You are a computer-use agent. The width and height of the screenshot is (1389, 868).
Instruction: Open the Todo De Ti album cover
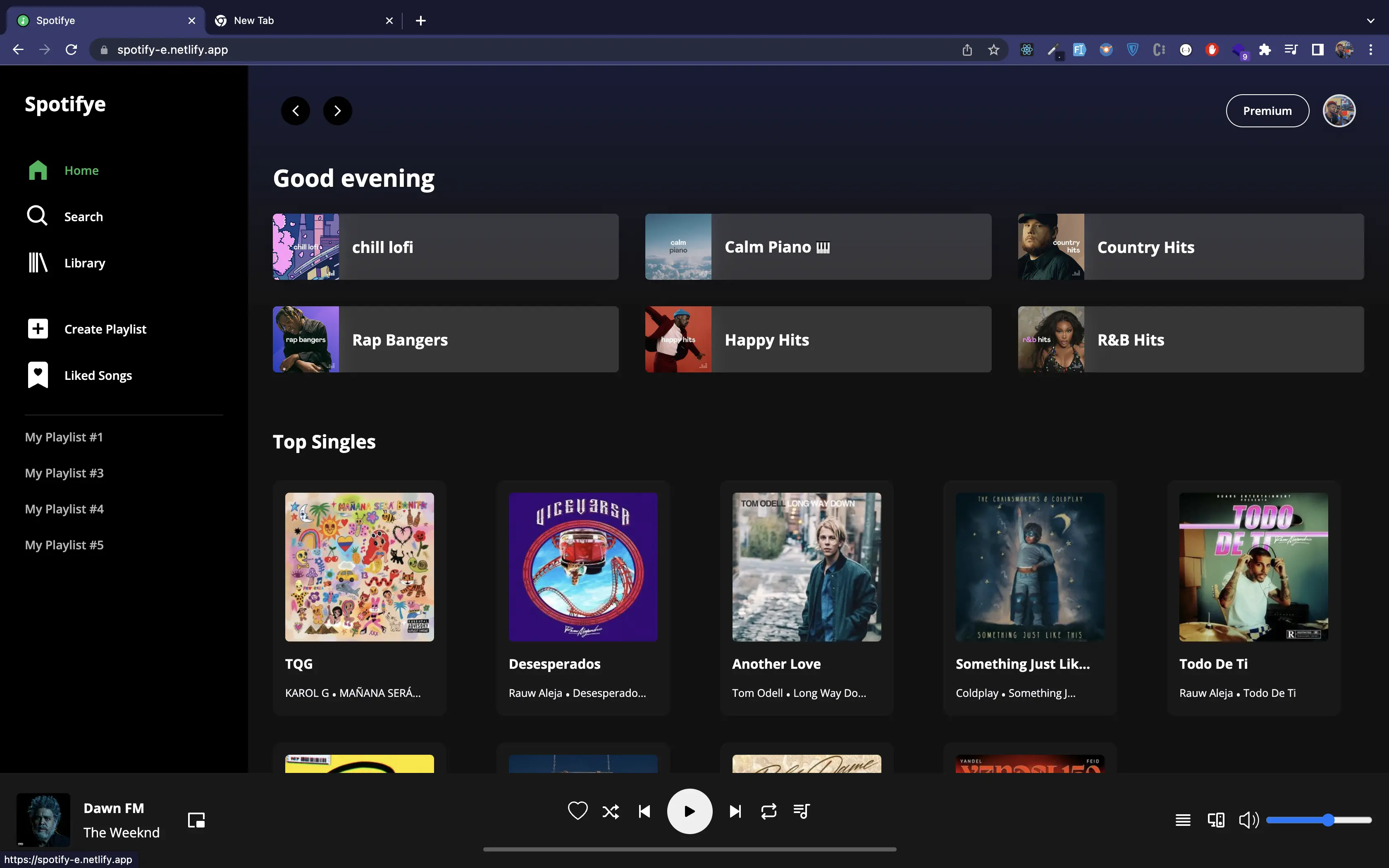[x=1253, y=567]
